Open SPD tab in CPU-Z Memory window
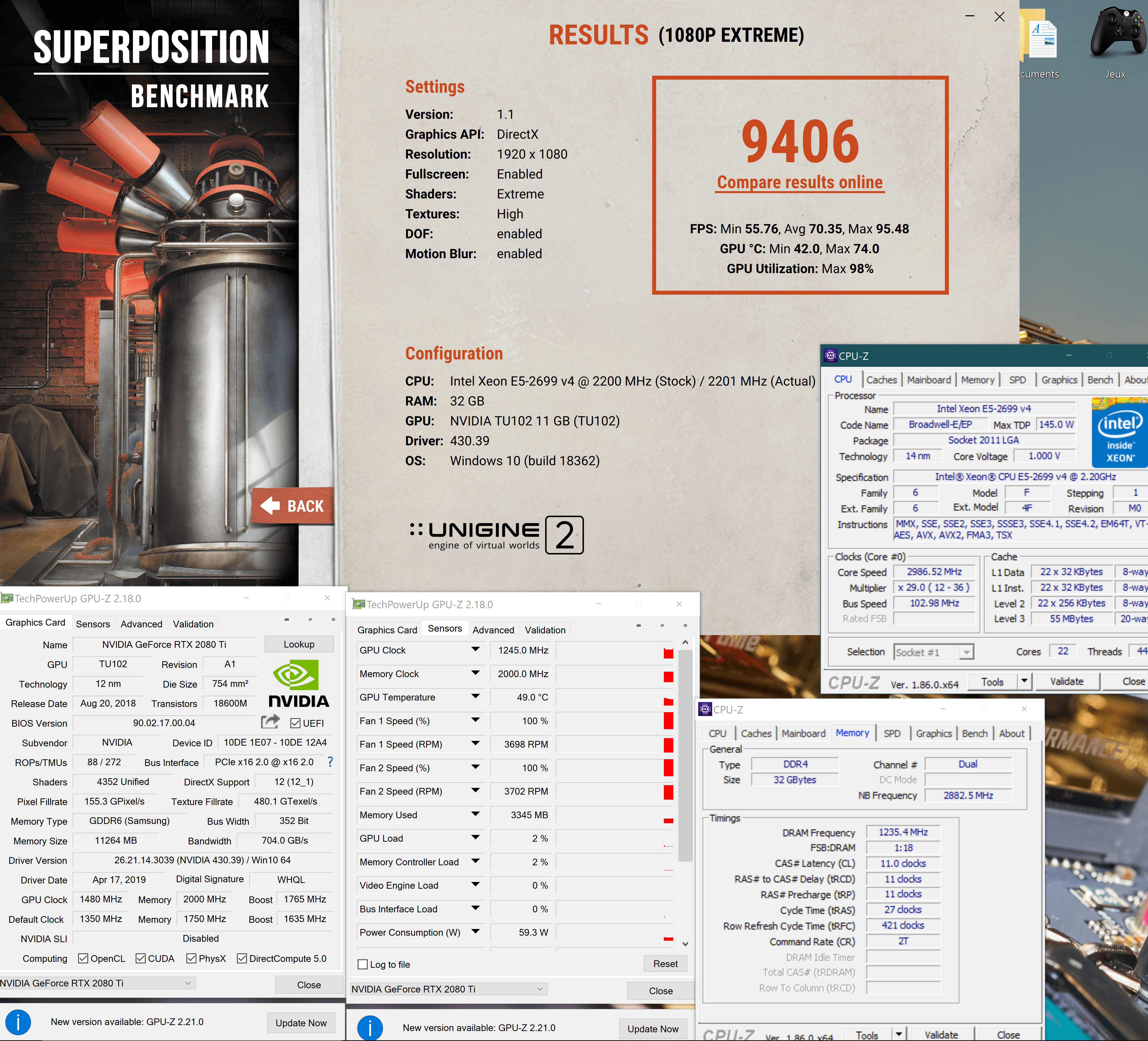Screen dimensions: 1148x1041 892,733
